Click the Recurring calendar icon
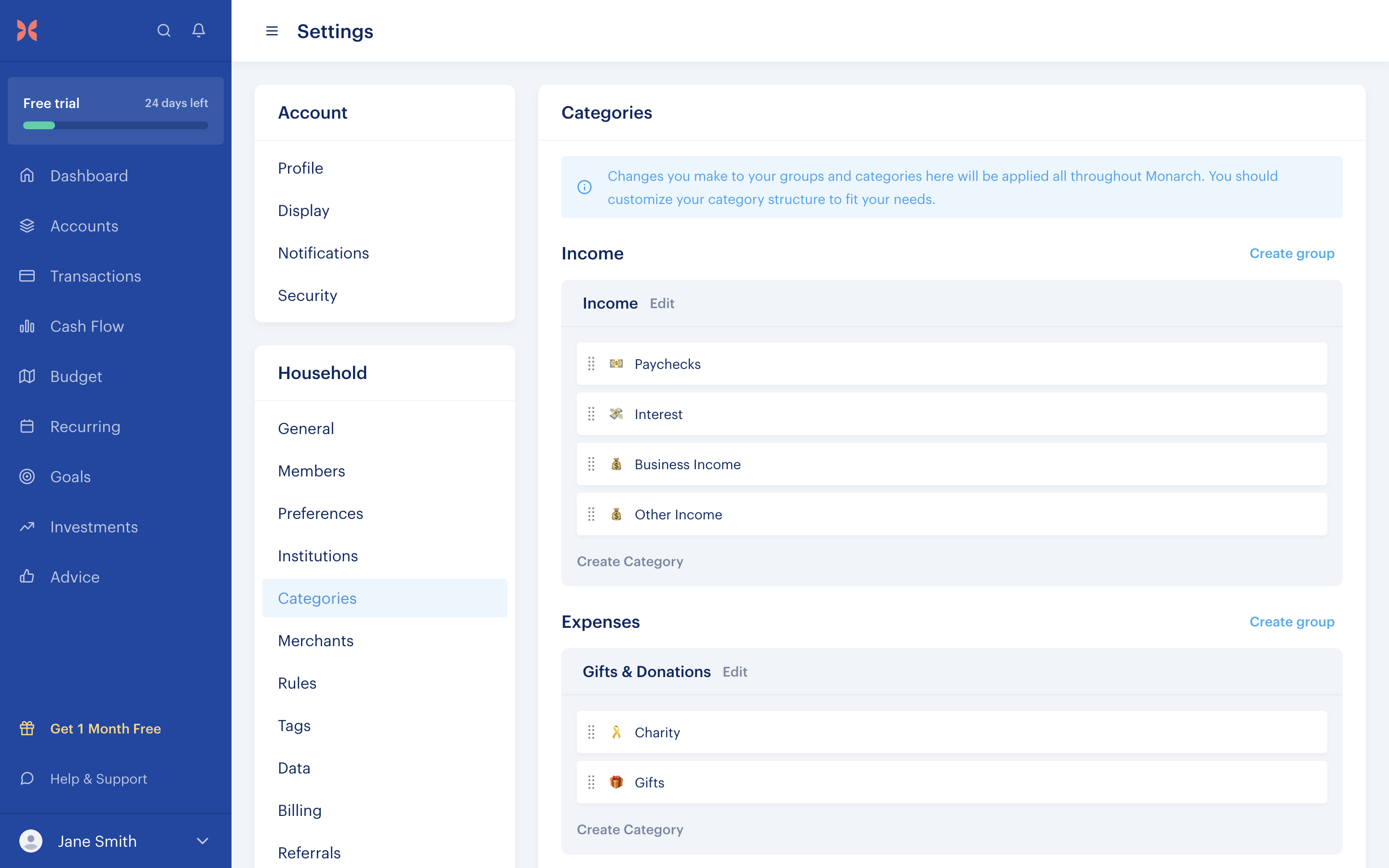 pyautogui.click(x=27, y=426)
